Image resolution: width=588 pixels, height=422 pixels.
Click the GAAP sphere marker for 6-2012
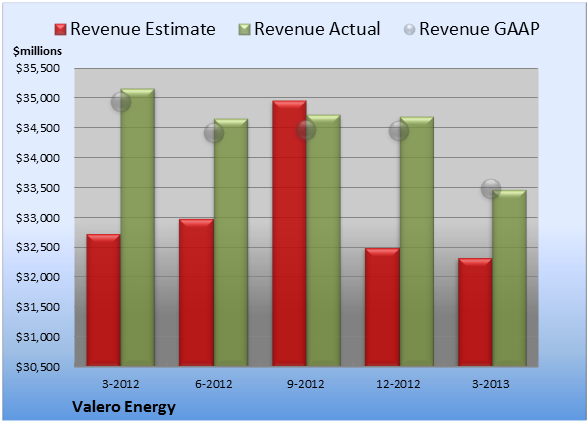tap(214, 133)
